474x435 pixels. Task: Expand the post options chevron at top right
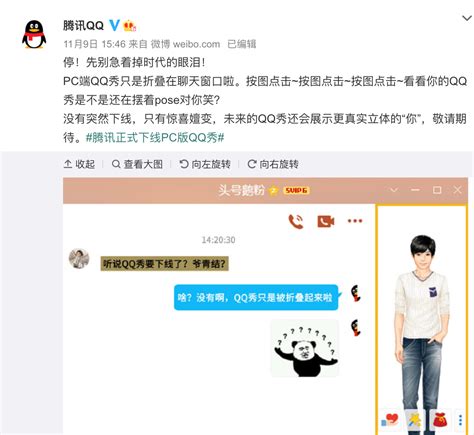[x=467, y=18]
